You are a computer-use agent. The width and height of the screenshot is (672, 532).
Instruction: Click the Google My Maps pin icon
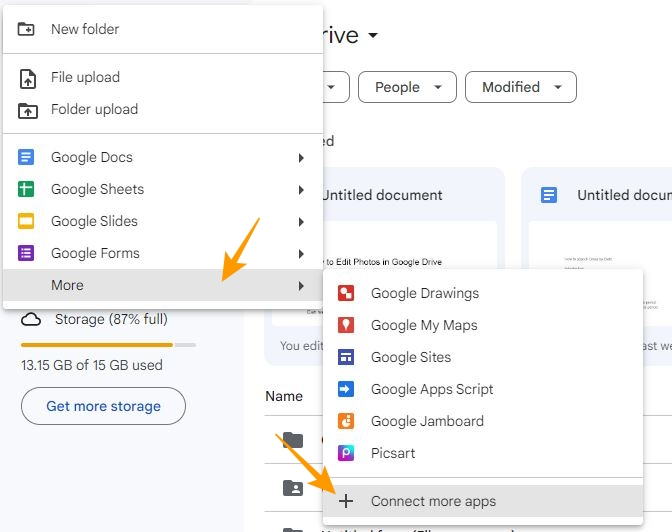(x=346, y=325)
